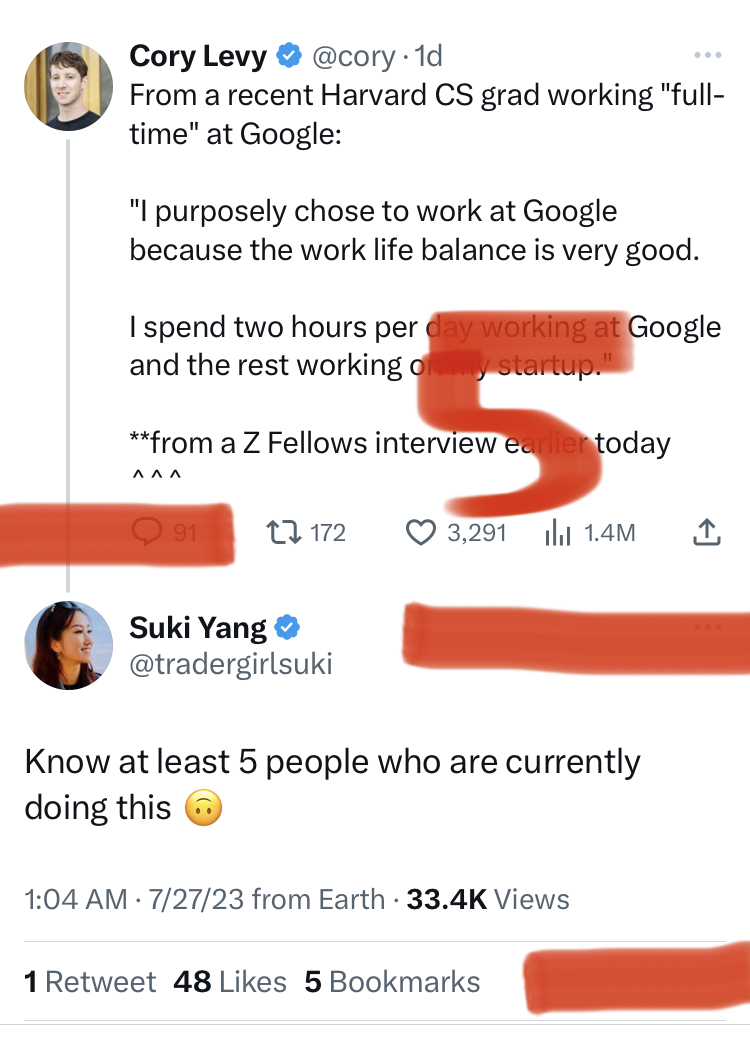Visit Suki Yang's profile via her name

198,628
